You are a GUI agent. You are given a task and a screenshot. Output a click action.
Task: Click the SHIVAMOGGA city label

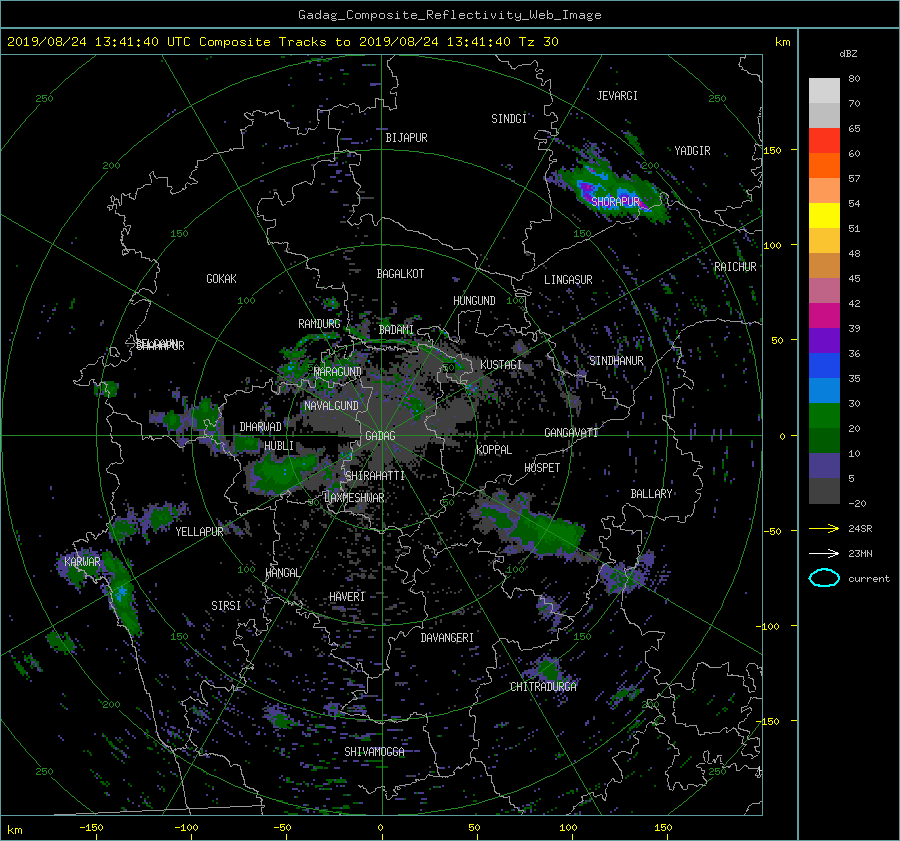coord(374,752)
